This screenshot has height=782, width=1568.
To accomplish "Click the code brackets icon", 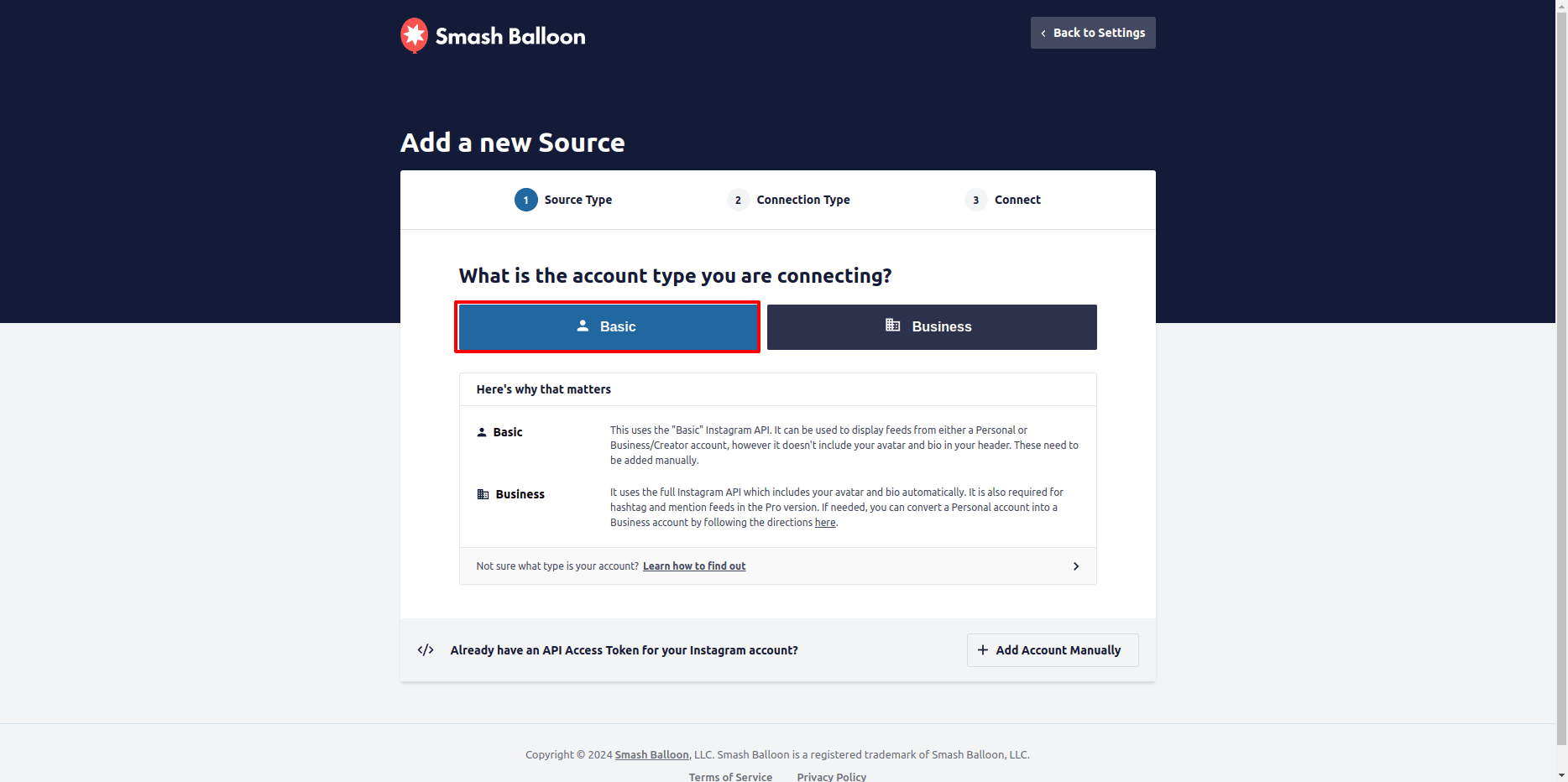I will 426,650.
